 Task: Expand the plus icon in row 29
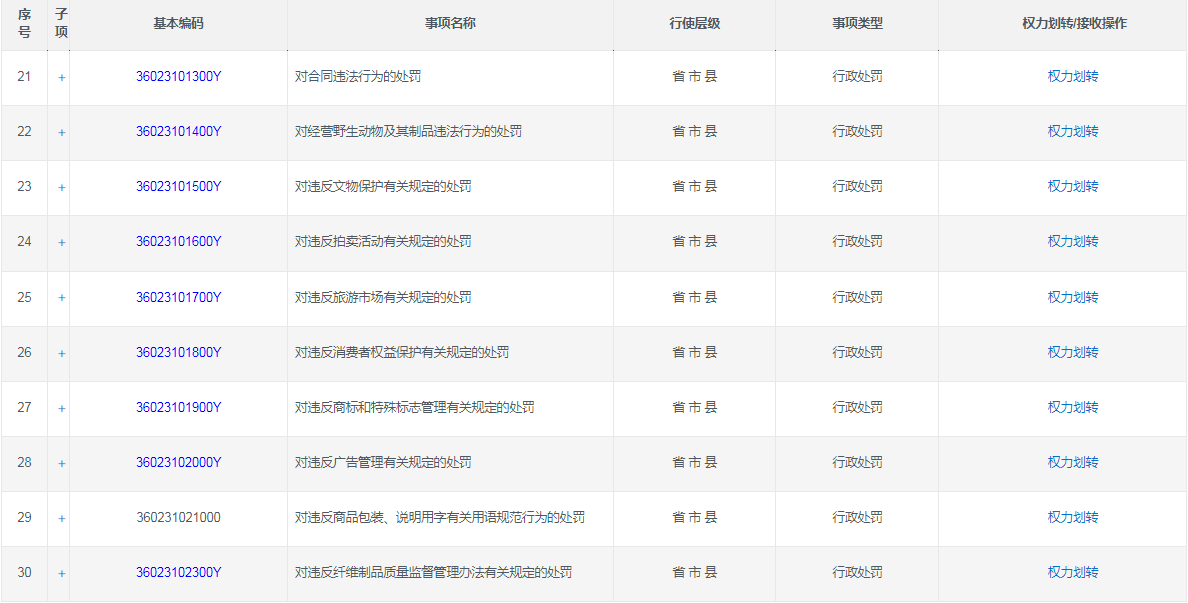coord(61,518)
